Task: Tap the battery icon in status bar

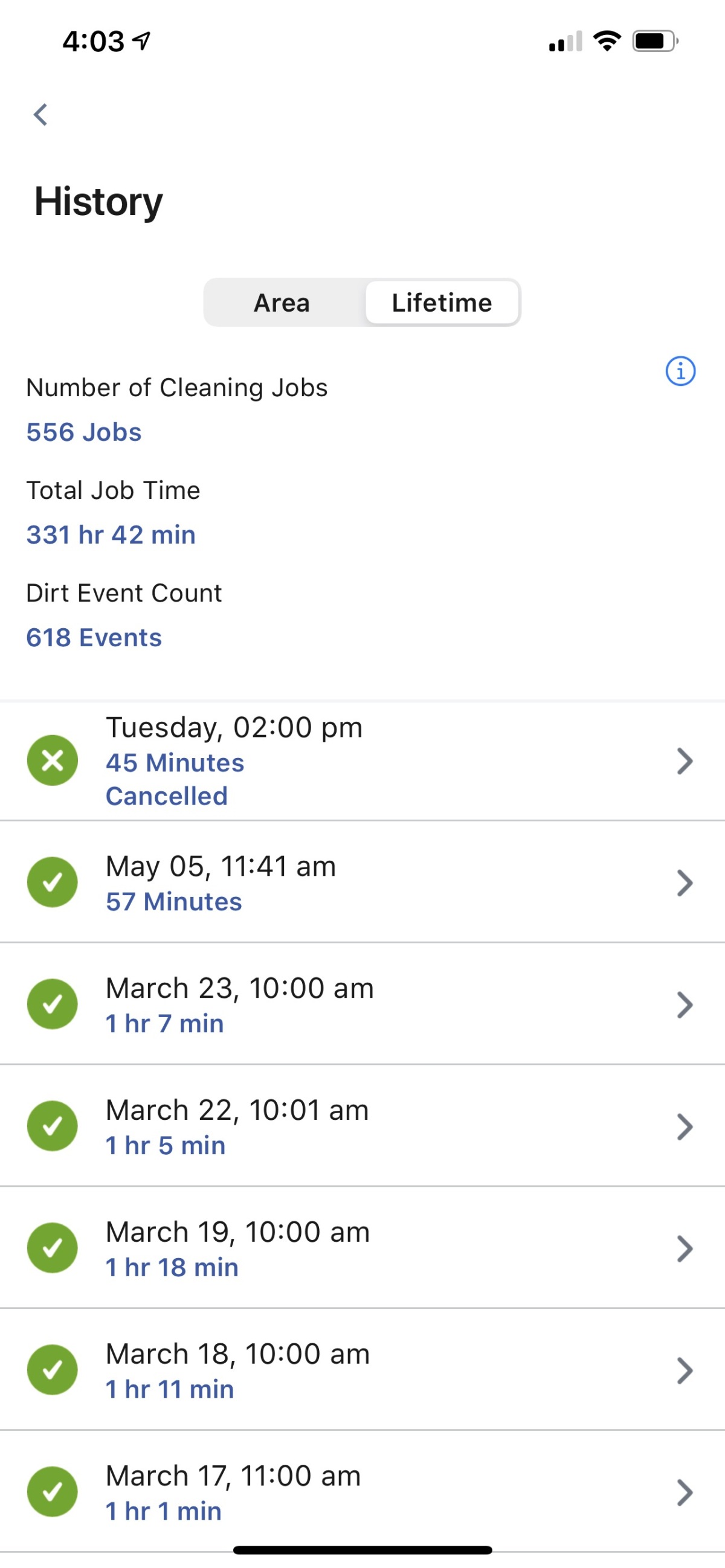Action: [x=655, y=42]
